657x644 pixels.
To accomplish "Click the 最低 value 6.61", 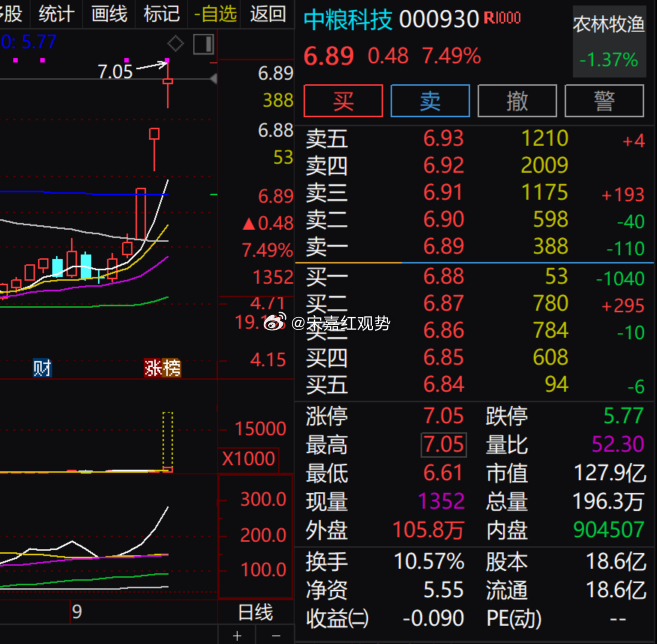I will point(442,473).
